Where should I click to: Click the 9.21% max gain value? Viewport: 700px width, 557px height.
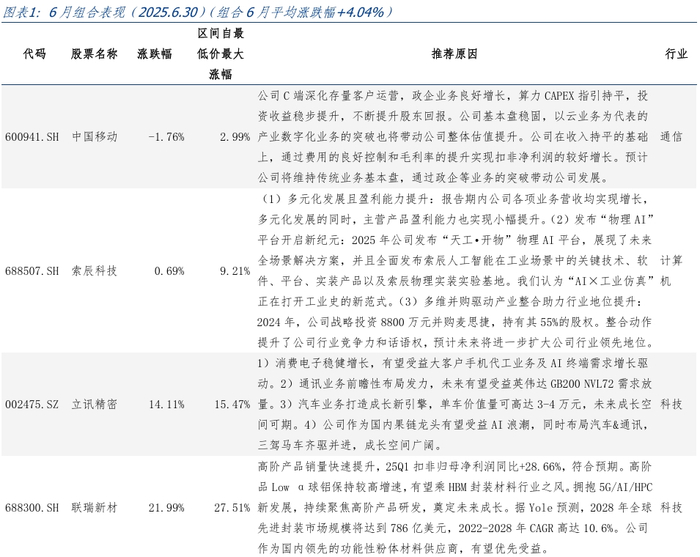(x=235, y=271)
